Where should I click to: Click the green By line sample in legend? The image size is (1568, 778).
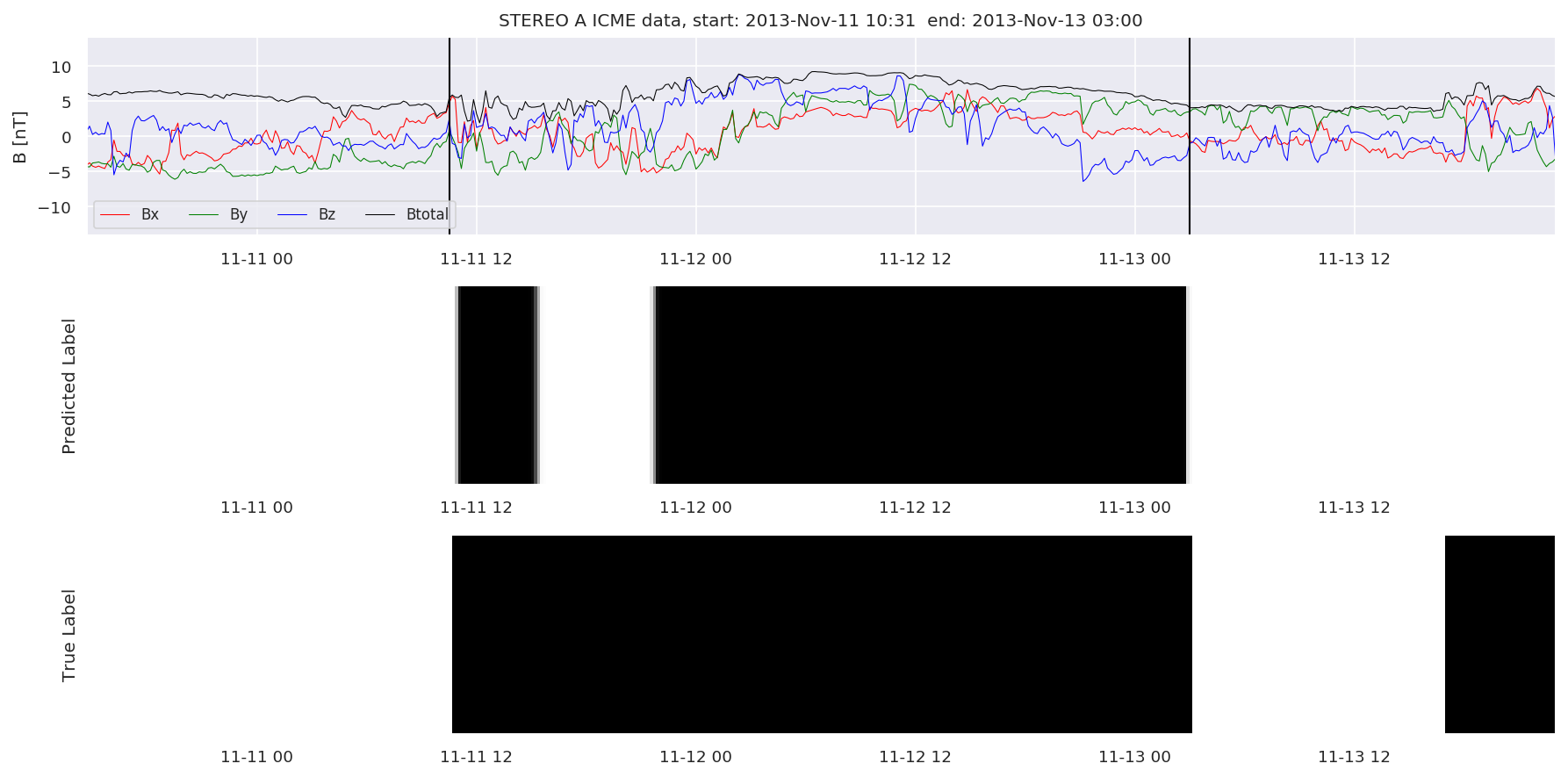click(204, 214)
